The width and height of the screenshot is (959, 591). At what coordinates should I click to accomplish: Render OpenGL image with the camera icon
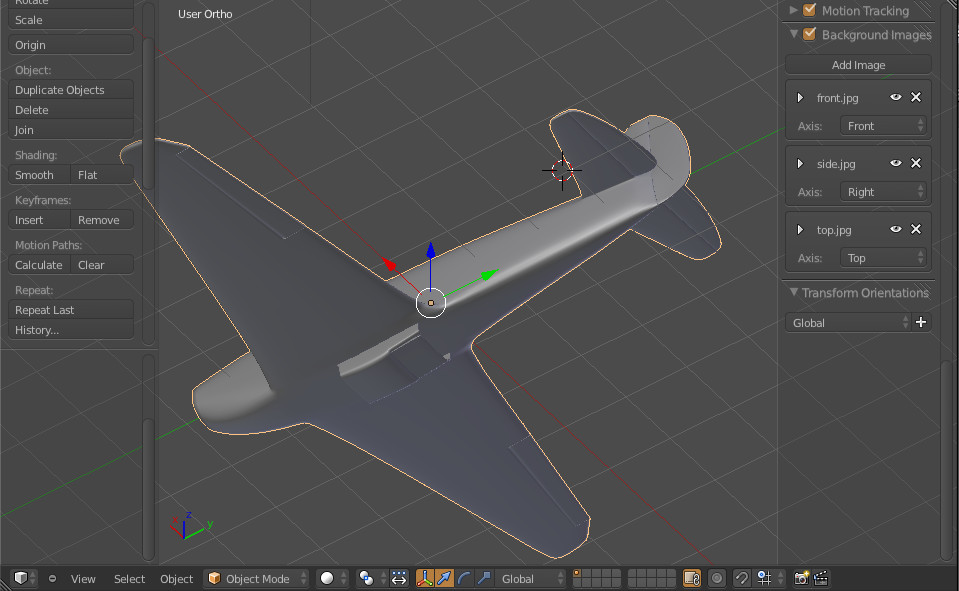(801, 578)
